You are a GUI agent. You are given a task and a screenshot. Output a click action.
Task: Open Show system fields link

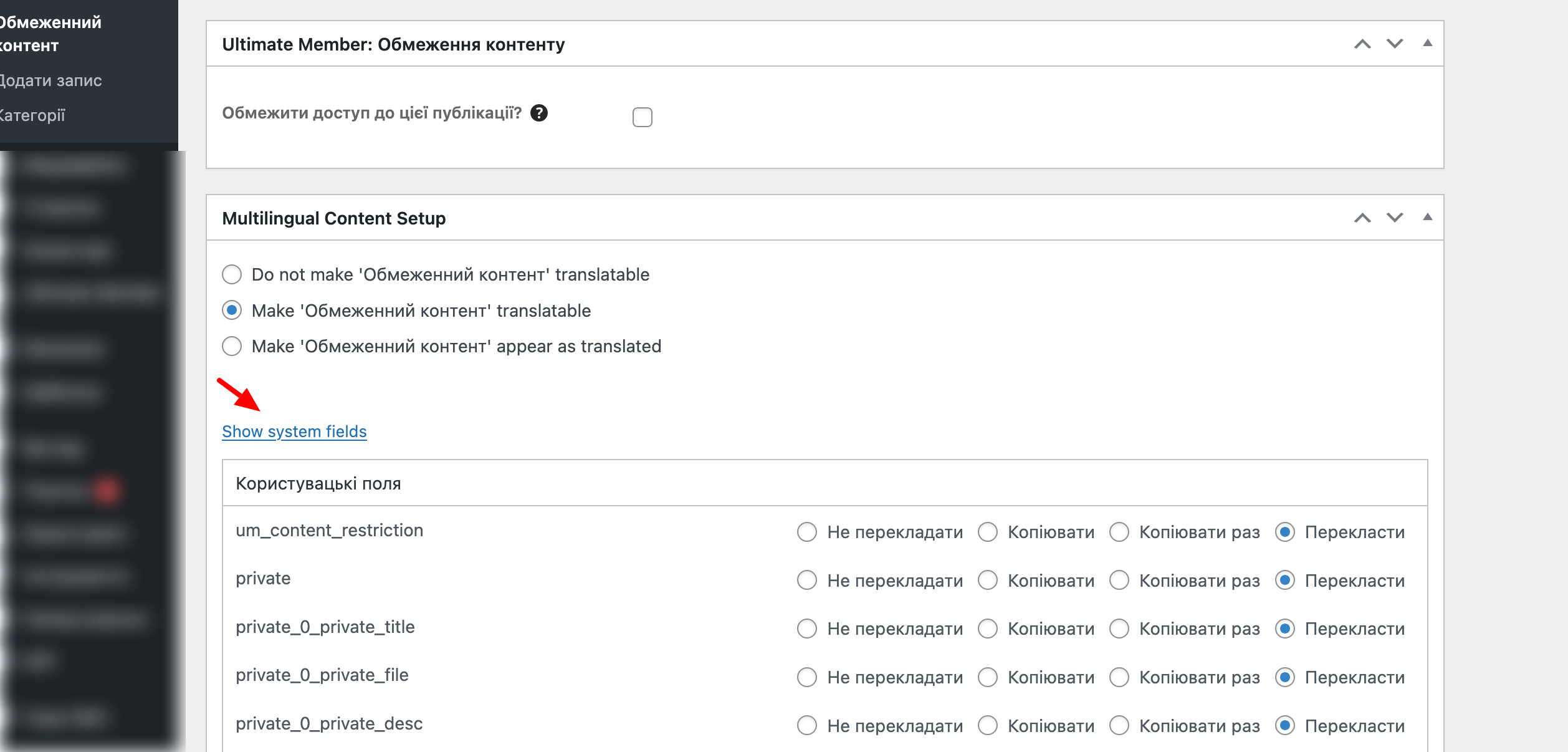[294, 431]
